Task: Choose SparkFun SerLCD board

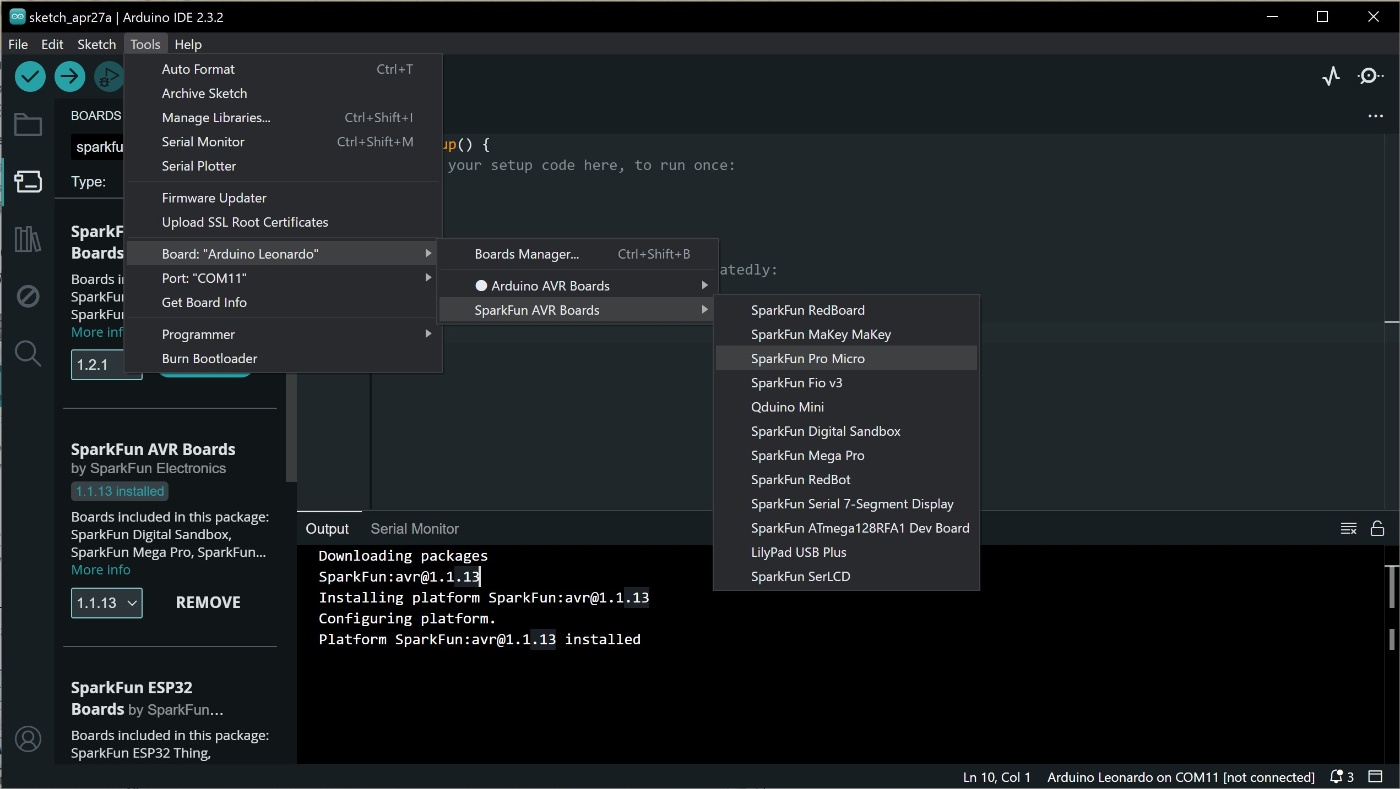Action: coord(846,576)
